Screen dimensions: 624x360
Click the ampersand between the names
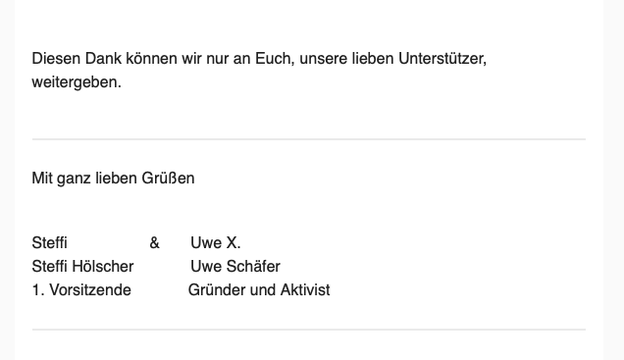154,243
